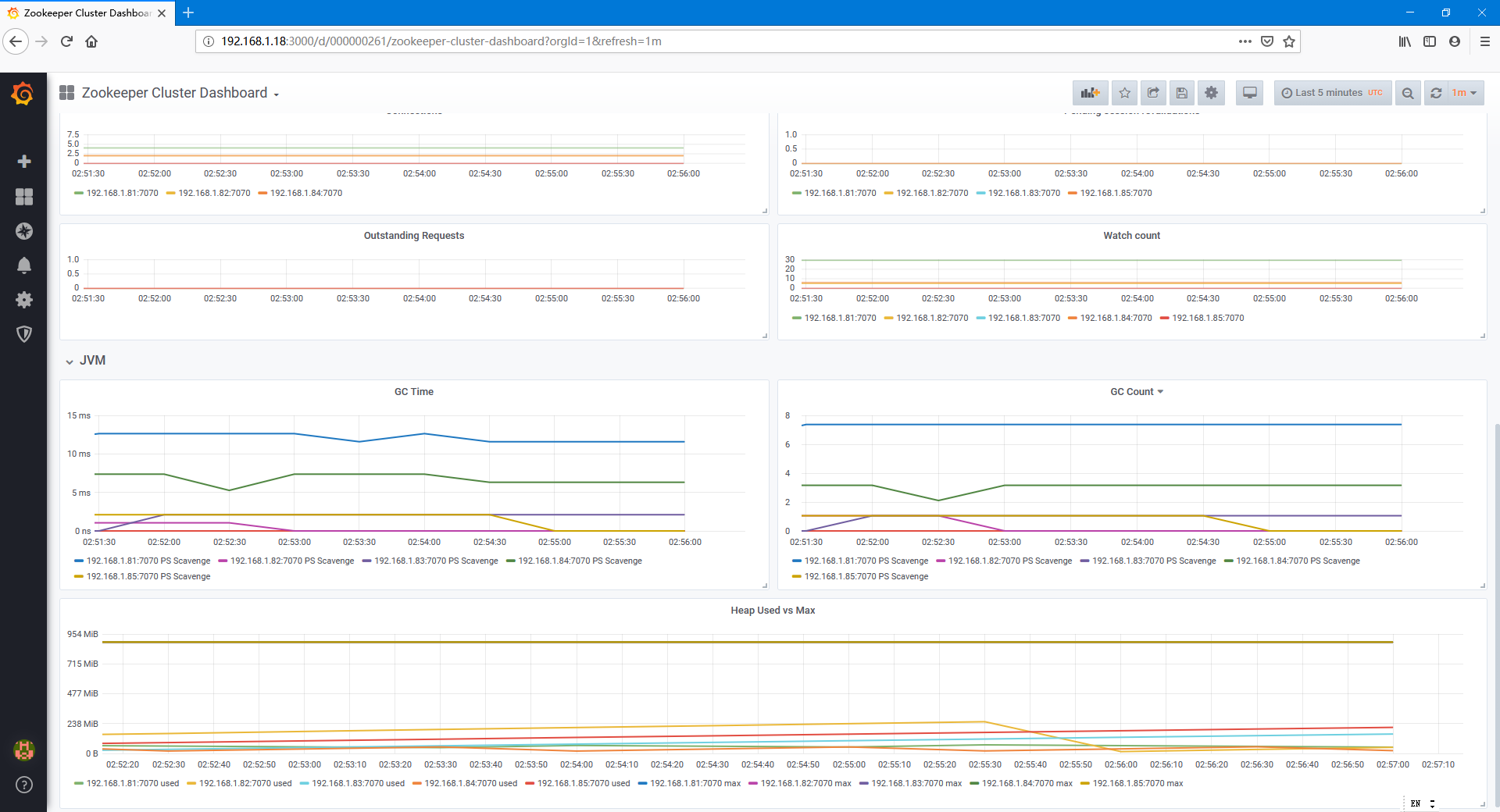1500x812 pixels.
Task: Click the EN input language indicator
Action: click(1416, 803)
